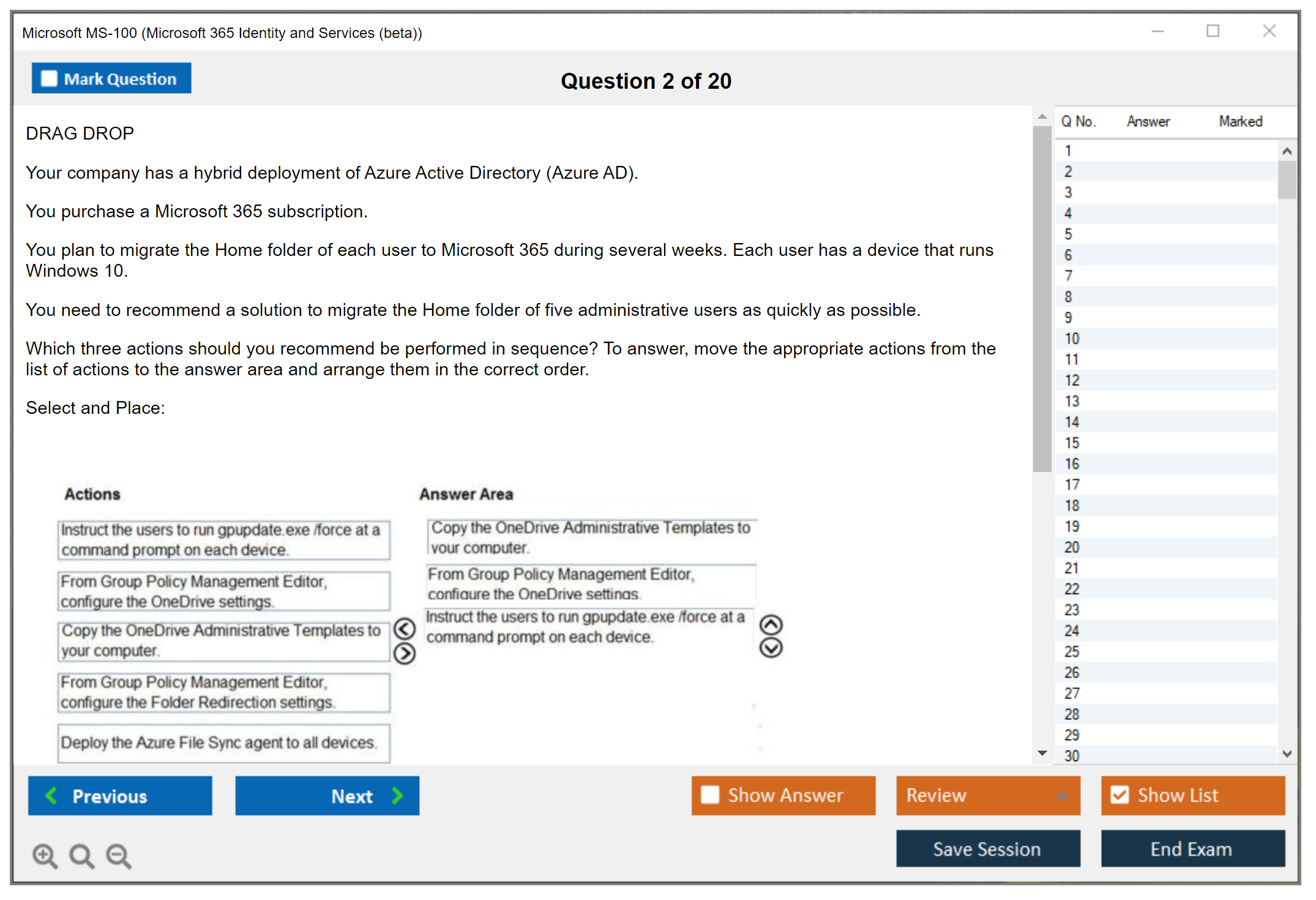Click the move right arrow icon
This screenshot has width=1316, height=900.
[405, 653]
